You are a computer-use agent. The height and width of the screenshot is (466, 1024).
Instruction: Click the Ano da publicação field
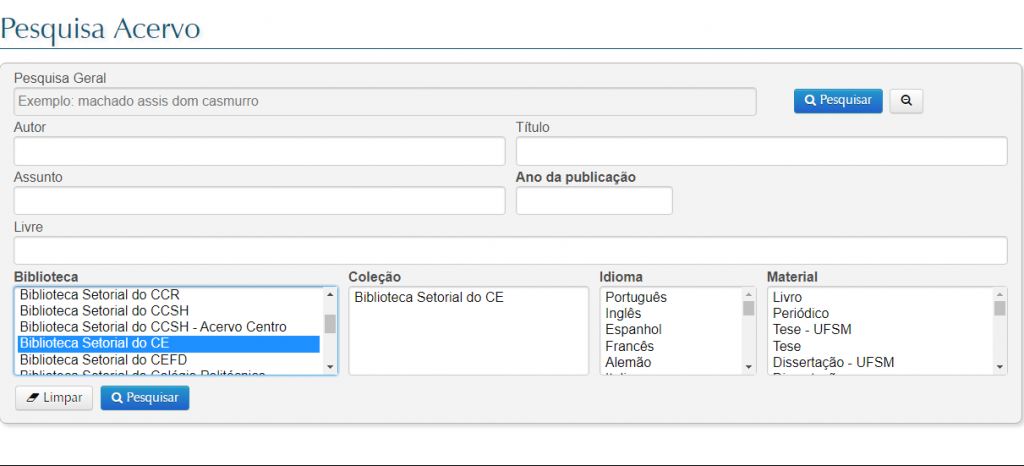594,201
